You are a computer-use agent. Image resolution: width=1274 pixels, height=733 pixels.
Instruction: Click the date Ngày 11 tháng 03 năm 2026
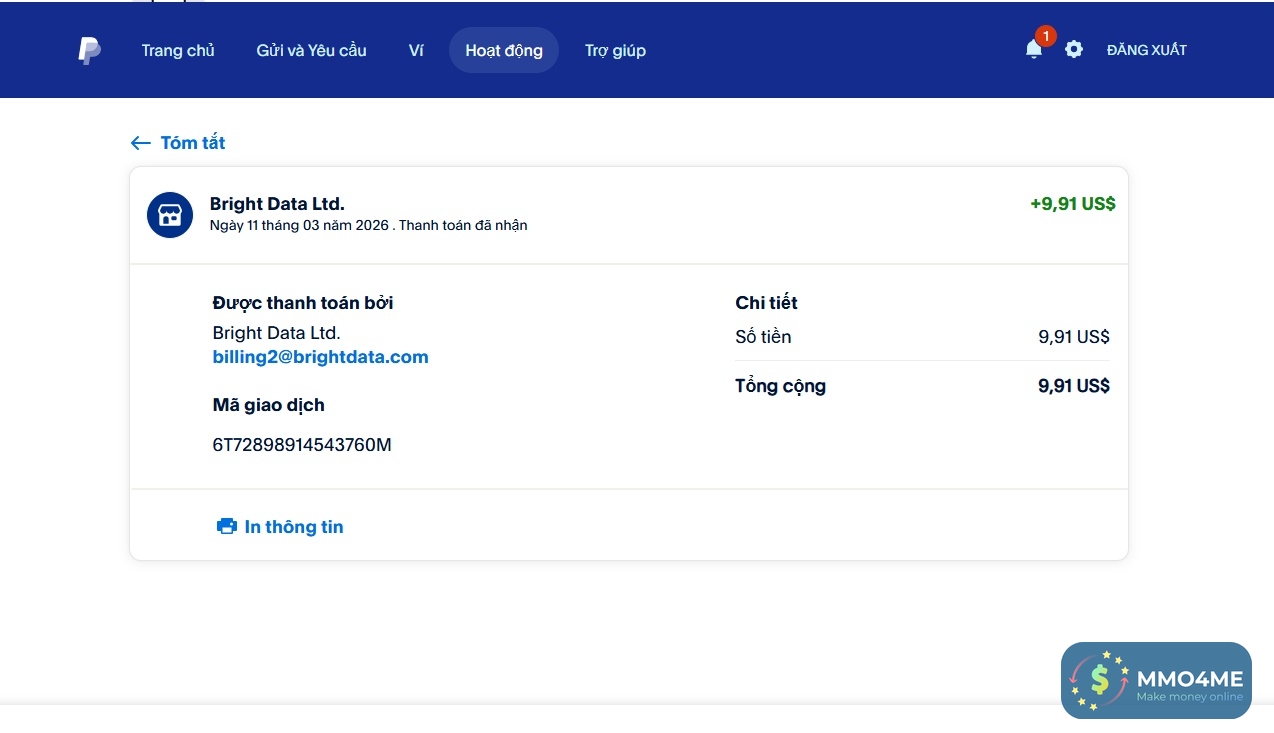point(300,226)
